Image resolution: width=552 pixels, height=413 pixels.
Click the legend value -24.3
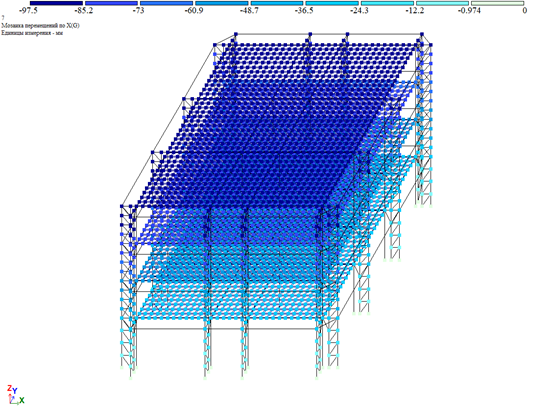click(x=359, y=11)
